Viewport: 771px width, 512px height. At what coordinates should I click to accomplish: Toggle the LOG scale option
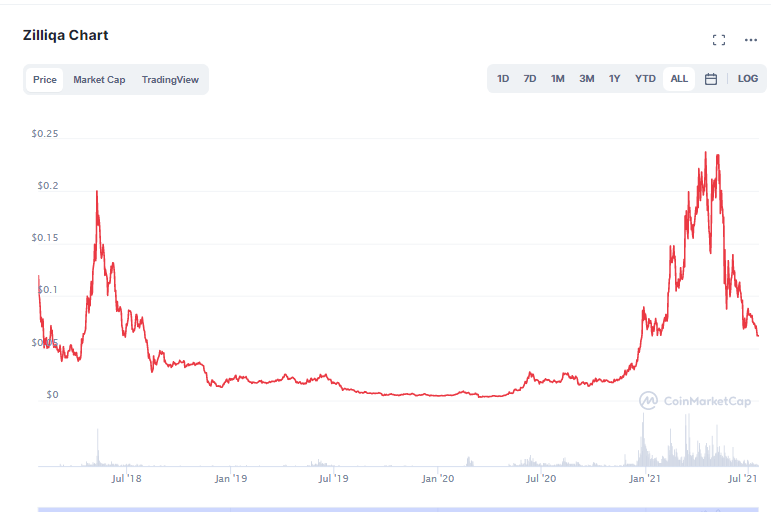tap(747, 79)
